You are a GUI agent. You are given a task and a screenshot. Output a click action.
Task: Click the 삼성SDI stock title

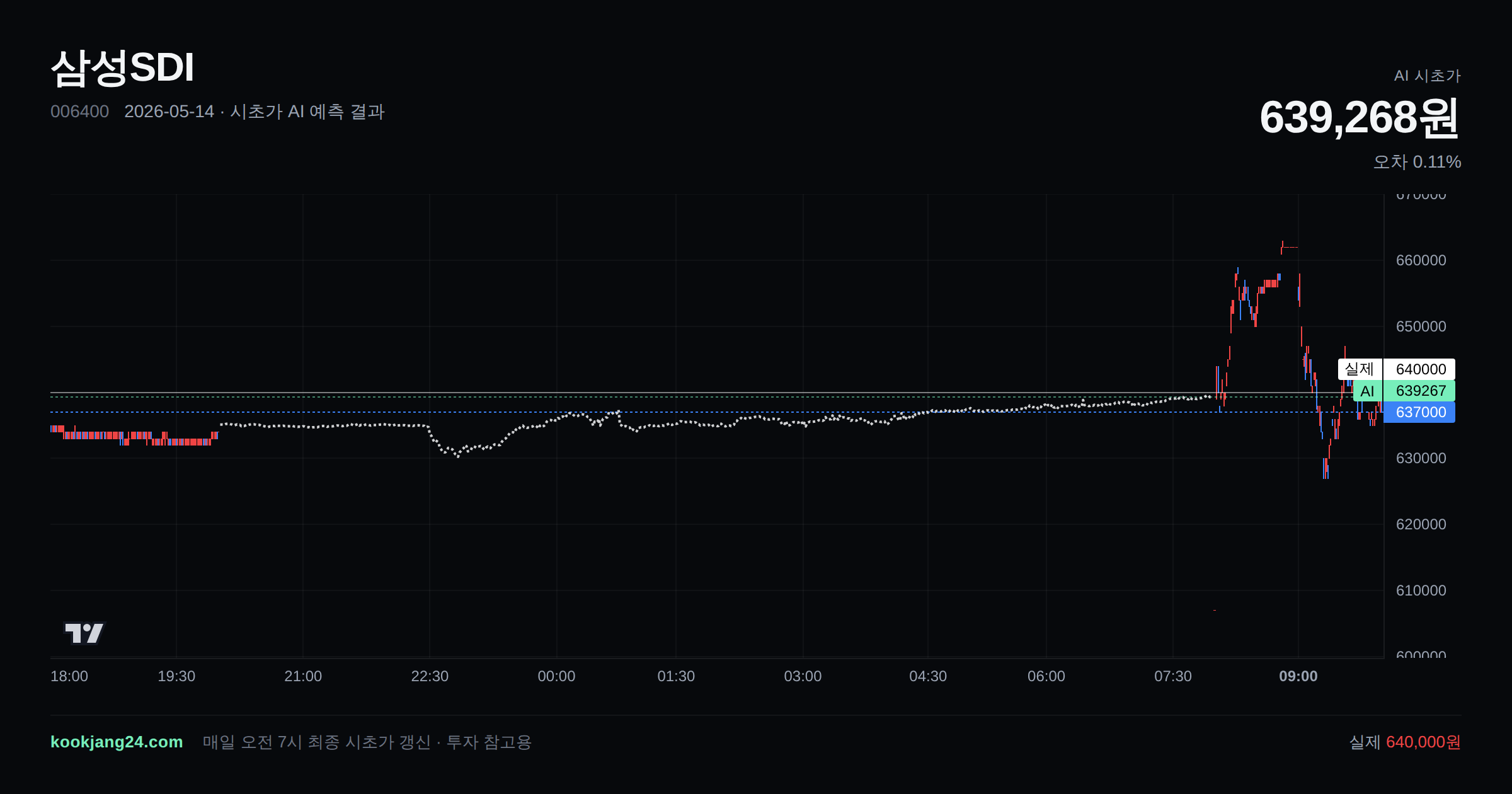(x=122, y=67)
